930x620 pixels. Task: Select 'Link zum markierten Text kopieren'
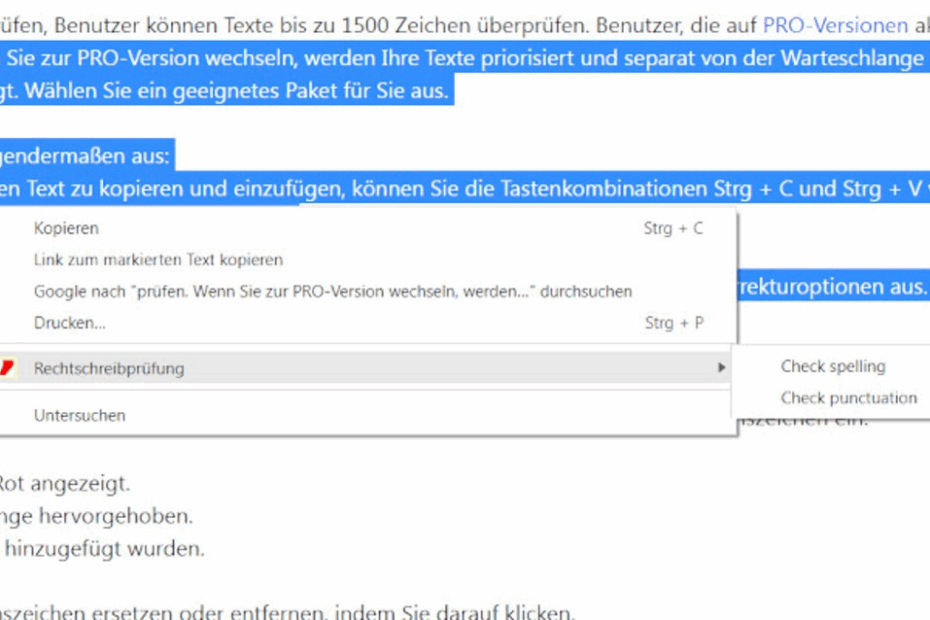158,260
